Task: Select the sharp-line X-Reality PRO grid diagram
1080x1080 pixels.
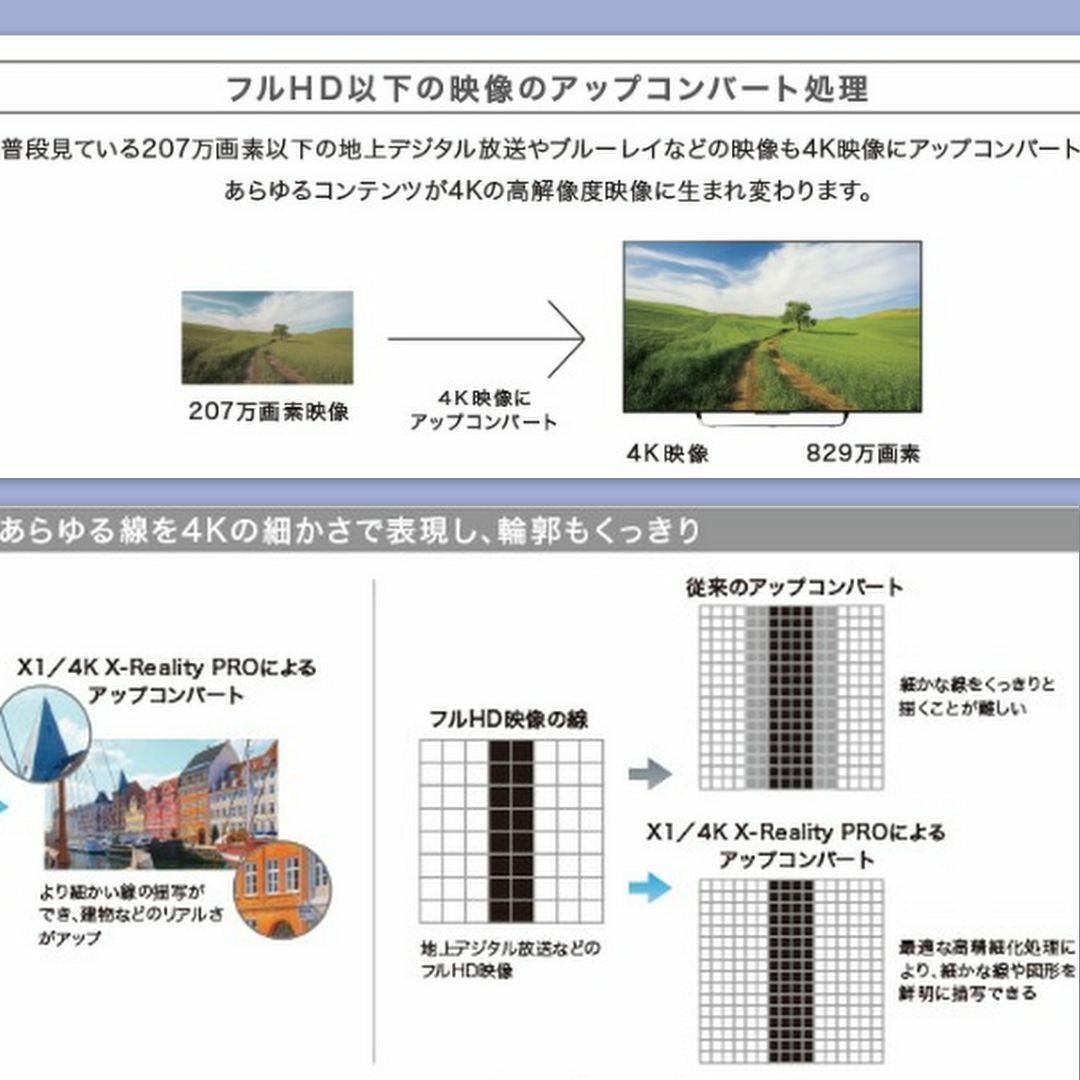Action: click(x=791, y=971)
